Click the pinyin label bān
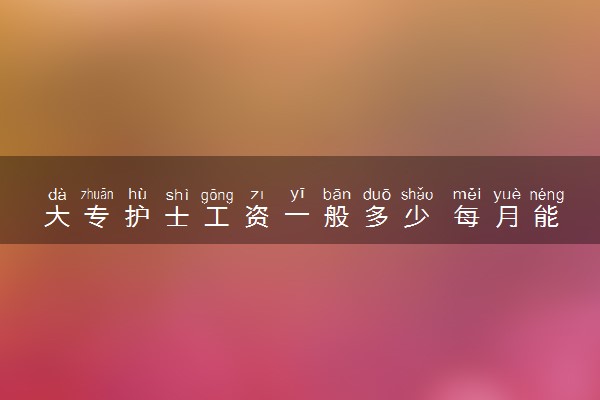Screen dimensions: 600x400 (337, 194)
